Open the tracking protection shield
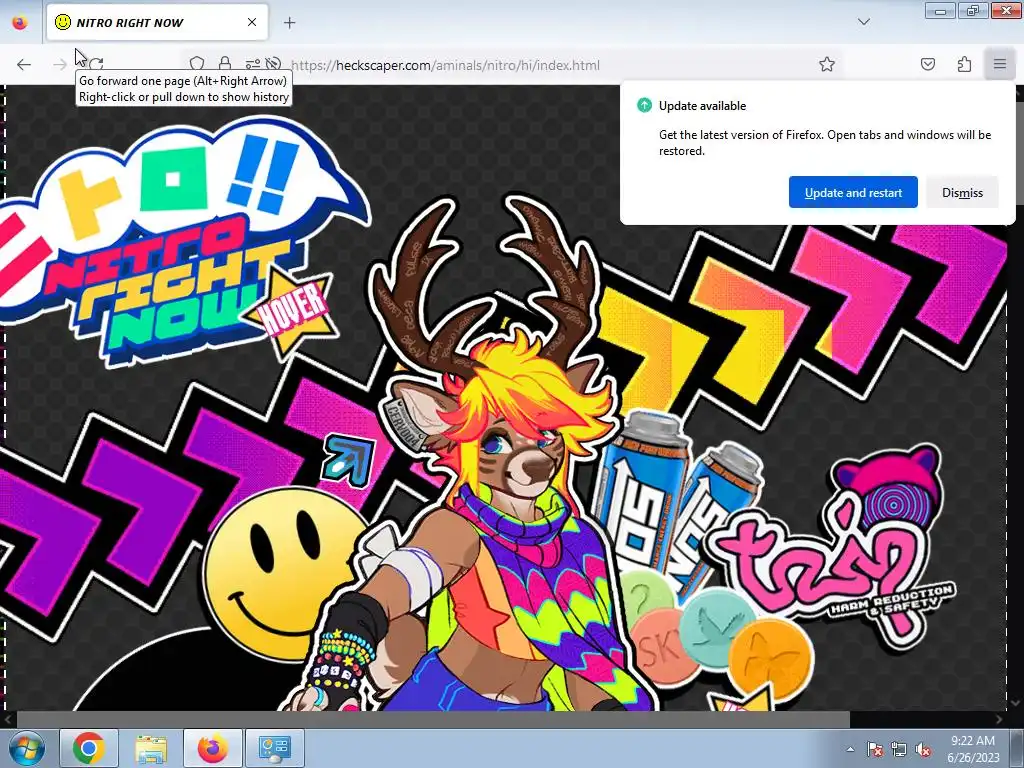Screen dimensions: 1024x768 [x=197, y=64]
